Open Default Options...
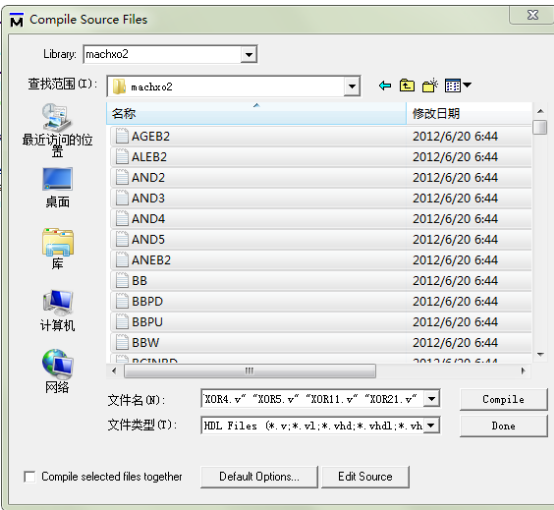 coord(259,477)
